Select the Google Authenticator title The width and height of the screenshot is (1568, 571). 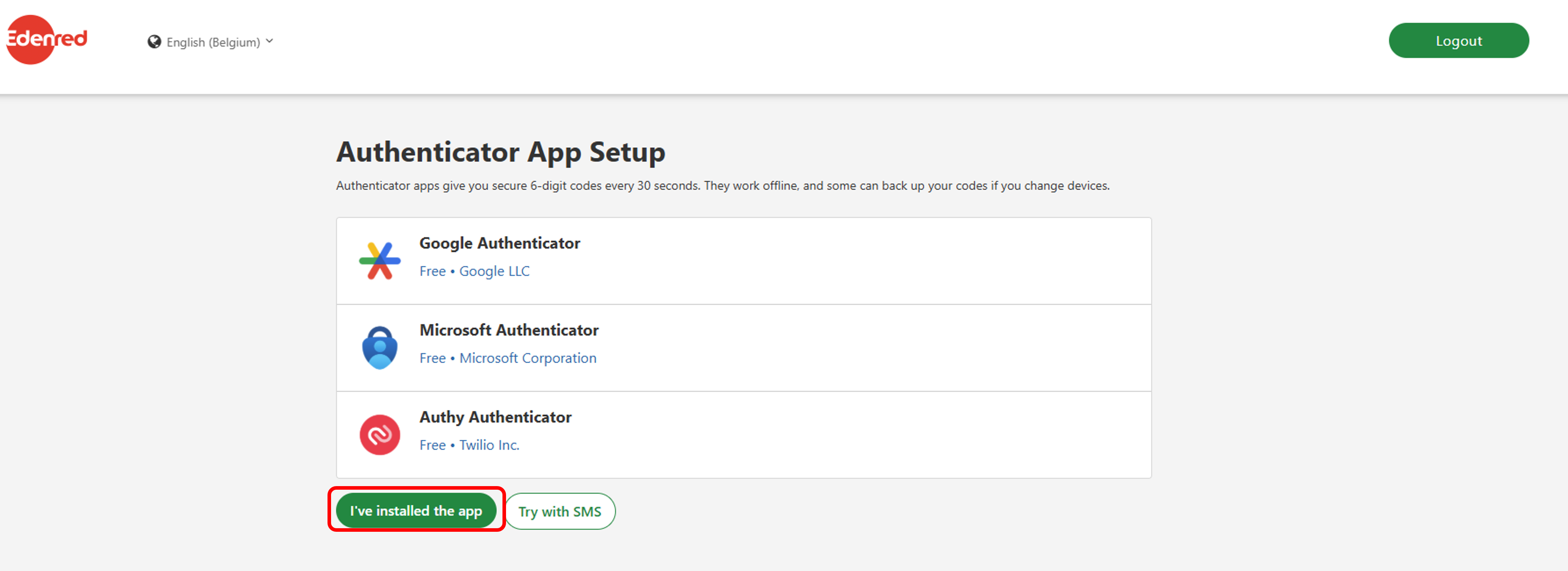point(500,243)
